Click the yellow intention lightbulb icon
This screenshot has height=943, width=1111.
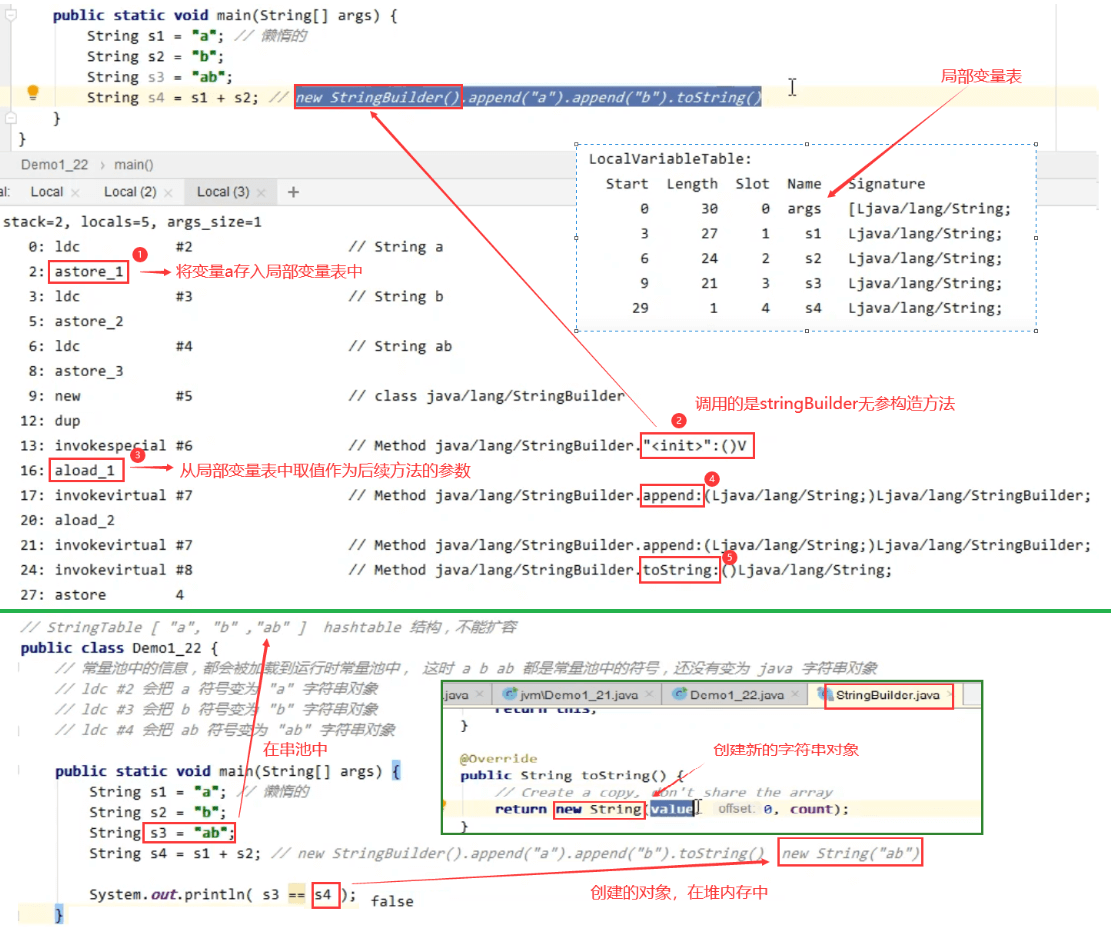coord(33,92)
